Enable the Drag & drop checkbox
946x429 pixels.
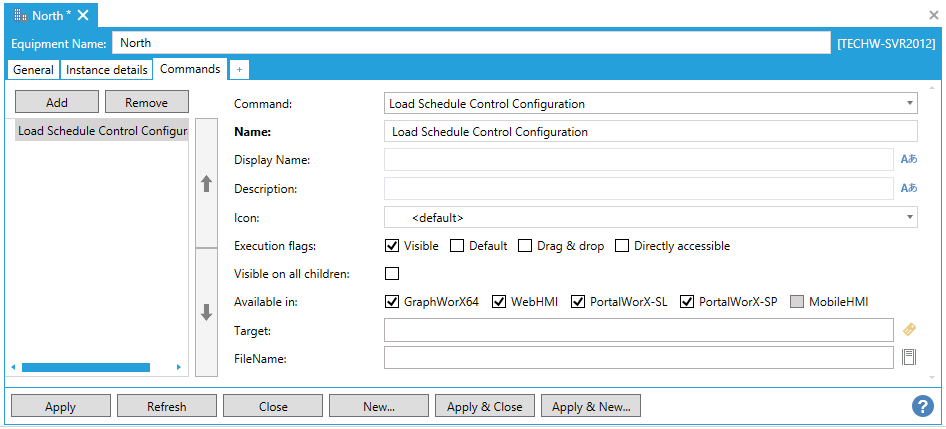tap(525, 246)
